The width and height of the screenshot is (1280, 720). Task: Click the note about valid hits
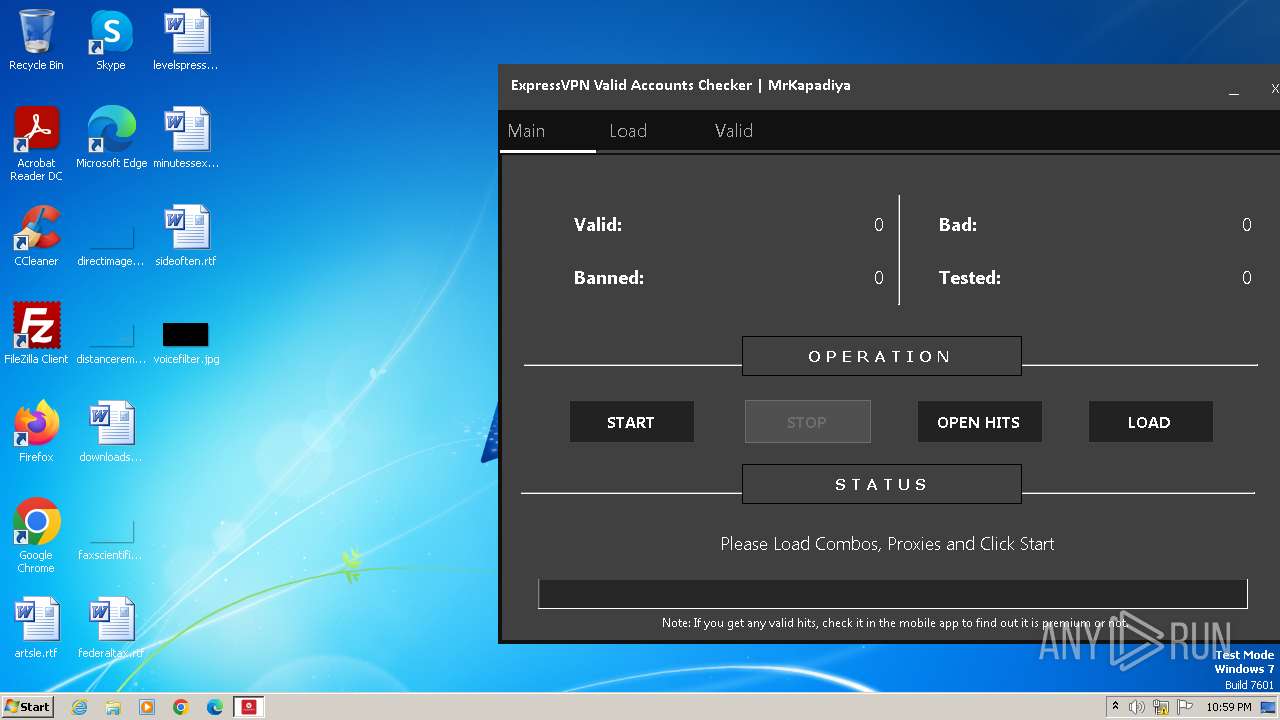coord(895,623)
